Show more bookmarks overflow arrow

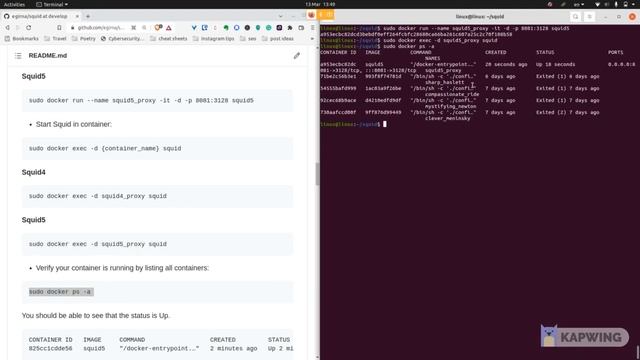[x=312, y=38]
